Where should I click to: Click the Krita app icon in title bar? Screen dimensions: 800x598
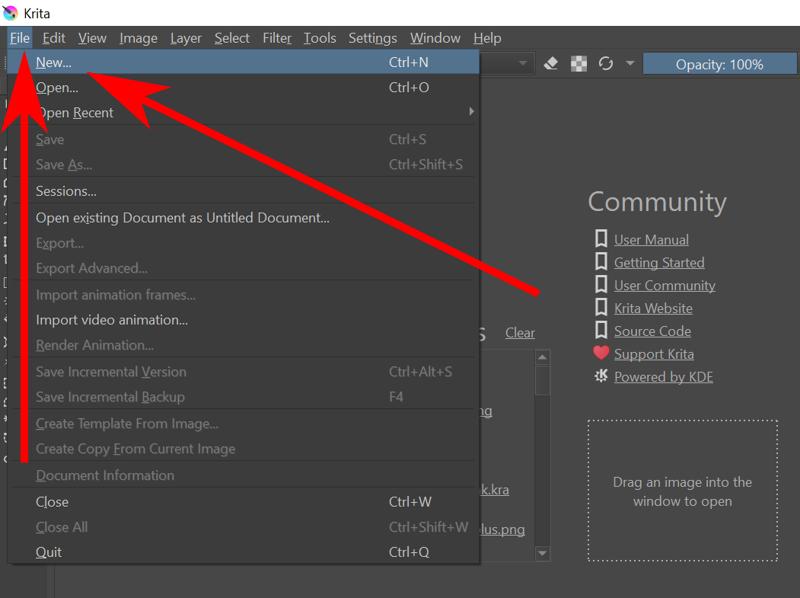point(10,10)
